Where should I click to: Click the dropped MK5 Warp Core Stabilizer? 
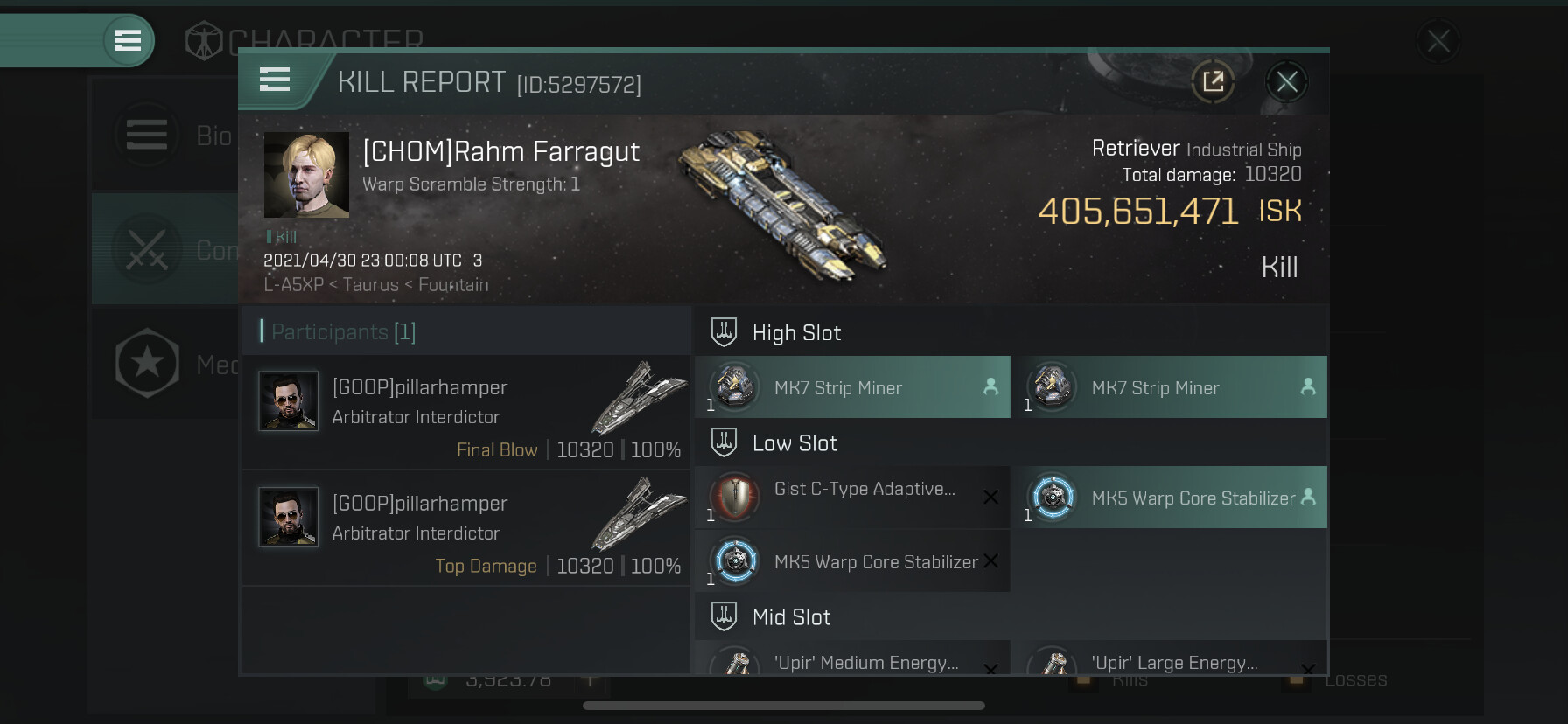click(853, 560)
